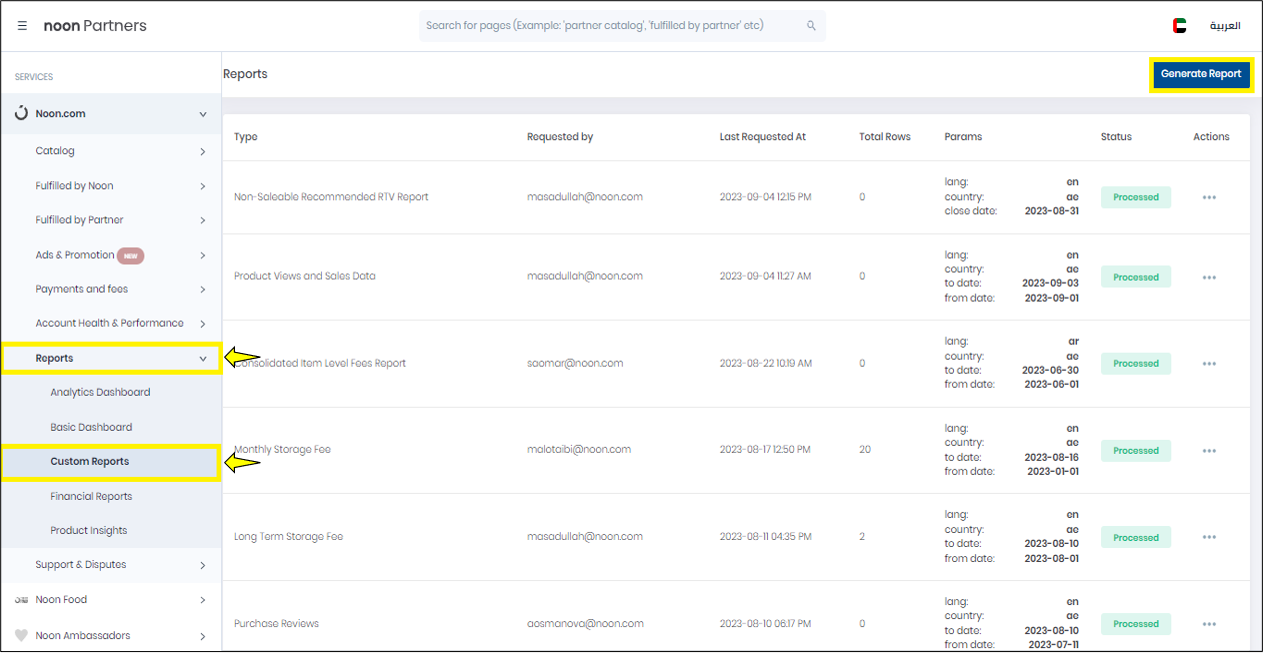Open actions menu for Monthly Storage Fee
This screenshot has width=1265, height=656.
click(1209, 451)
